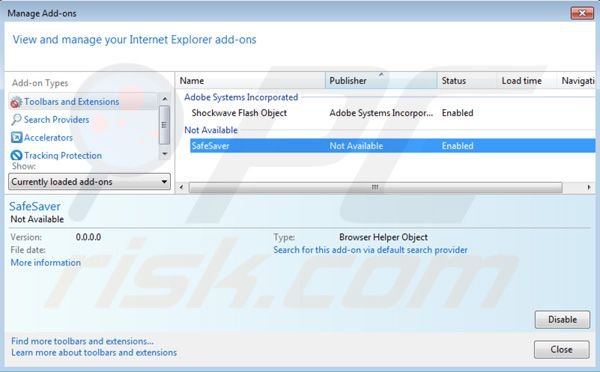Select Tracking Protection add-on type

[x=63, y=155]
